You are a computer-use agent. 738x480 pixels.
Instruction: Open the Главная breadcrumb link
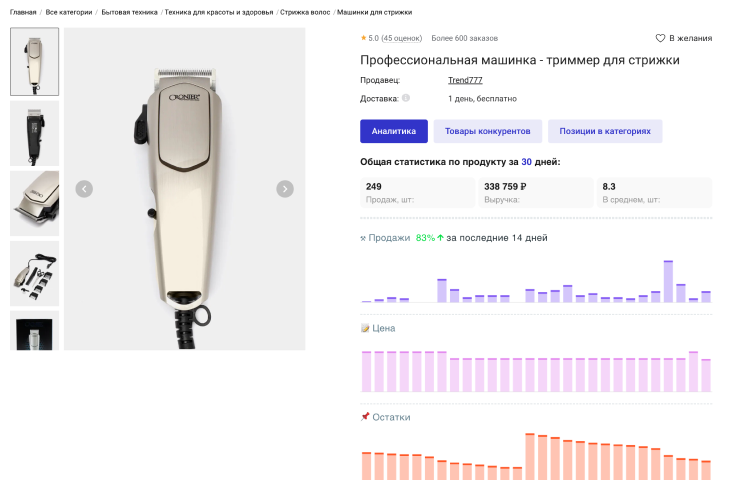click(x=23, y=12)
